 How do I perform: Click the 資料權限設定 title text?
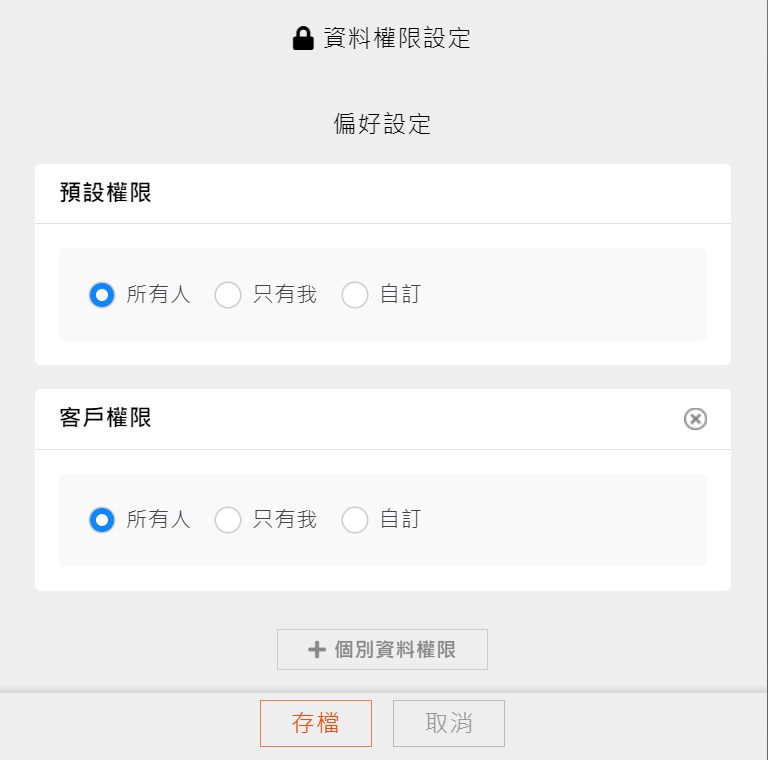(x=397, y=39)
